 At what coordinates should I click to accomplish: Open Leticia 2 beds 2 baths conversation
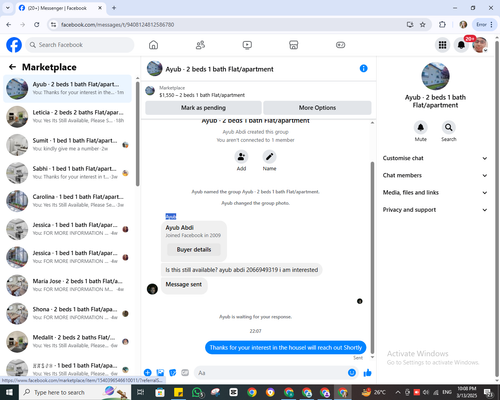coord(68,117)
